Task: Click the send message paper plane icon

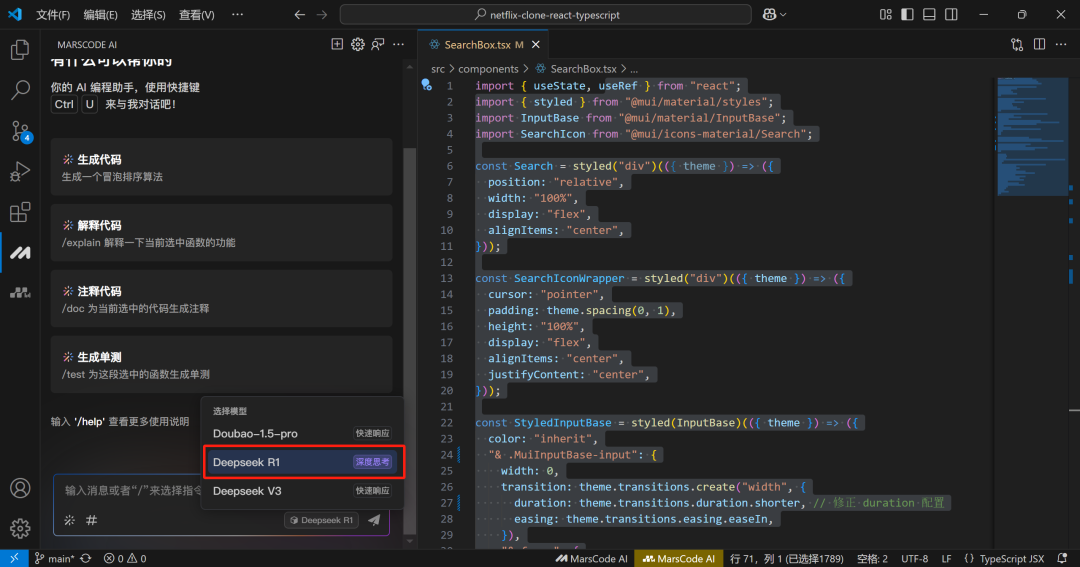Action: click(374, 520)
